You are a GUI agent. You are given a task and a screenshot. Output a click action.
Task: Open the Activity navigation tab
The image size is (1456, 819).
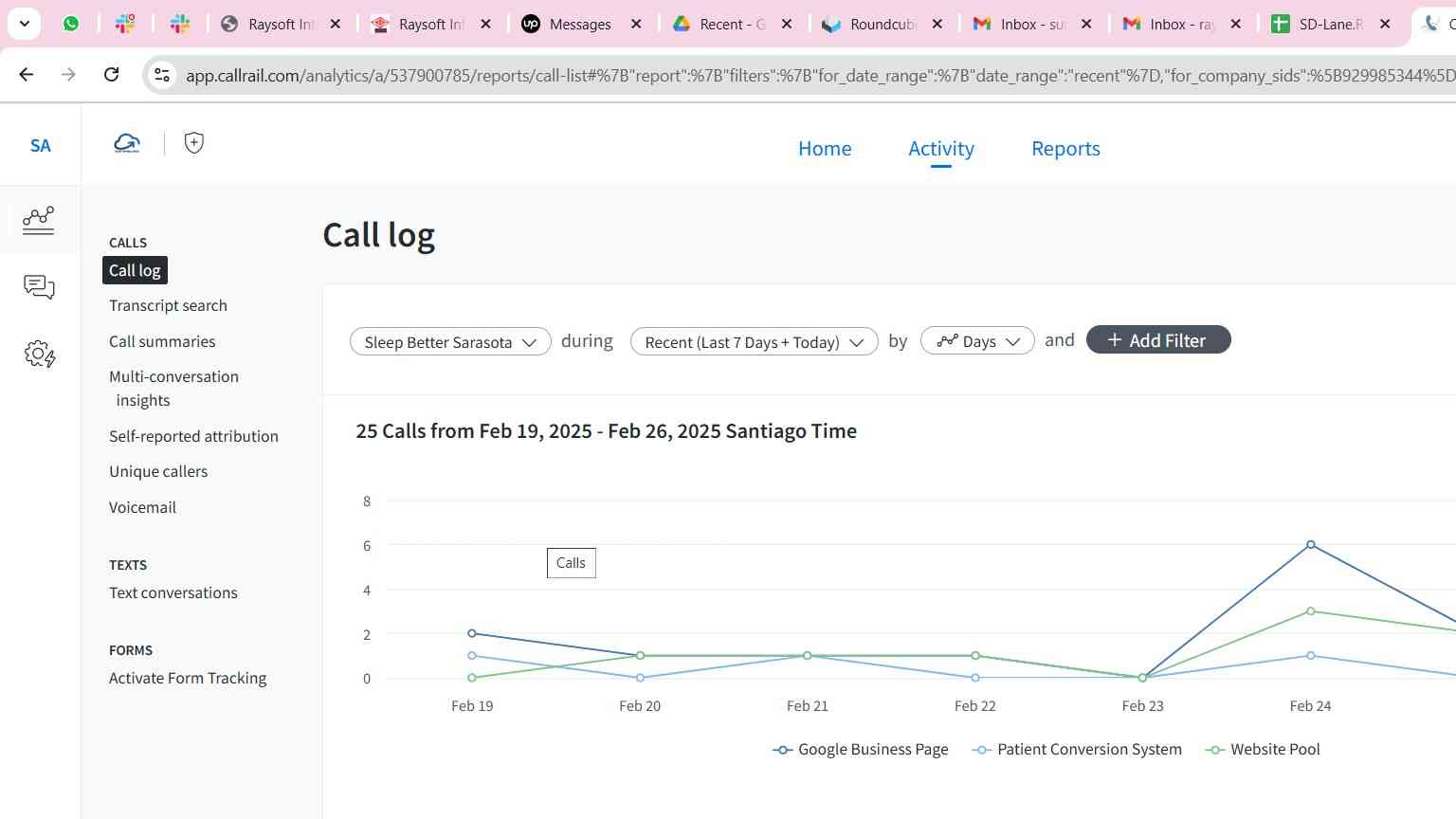(x=941, y=149)
